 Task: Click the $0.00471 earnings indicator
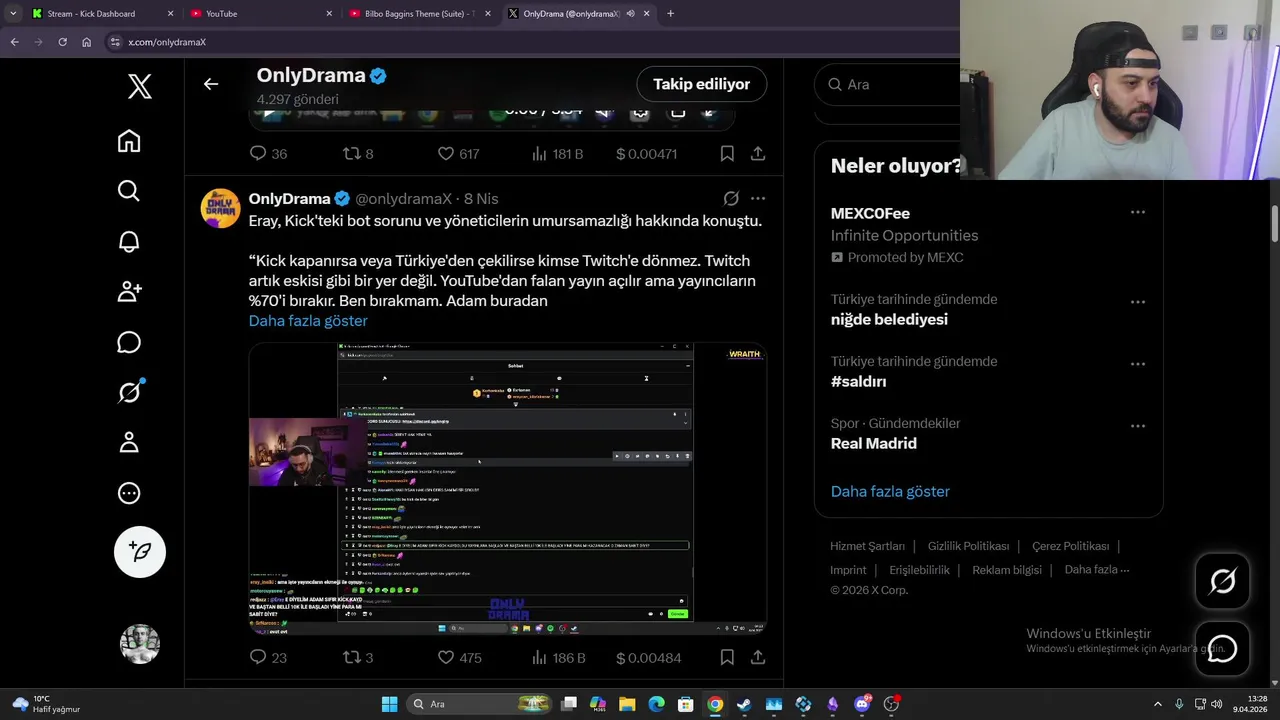tap(646, 154)
